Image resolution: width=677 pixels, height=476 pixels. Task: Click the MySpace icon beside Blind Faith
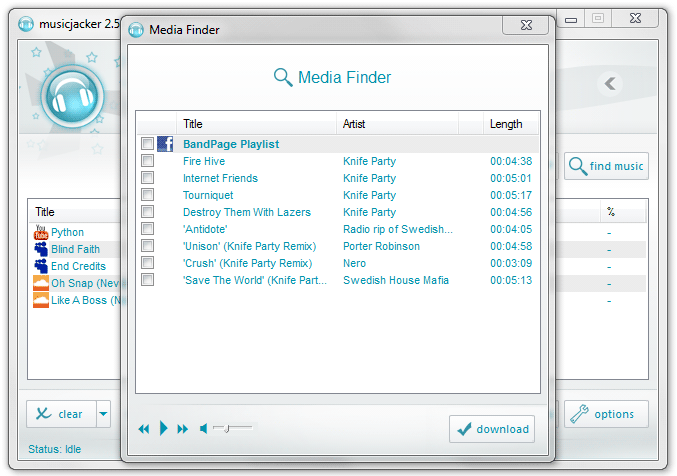coord(41,249)
